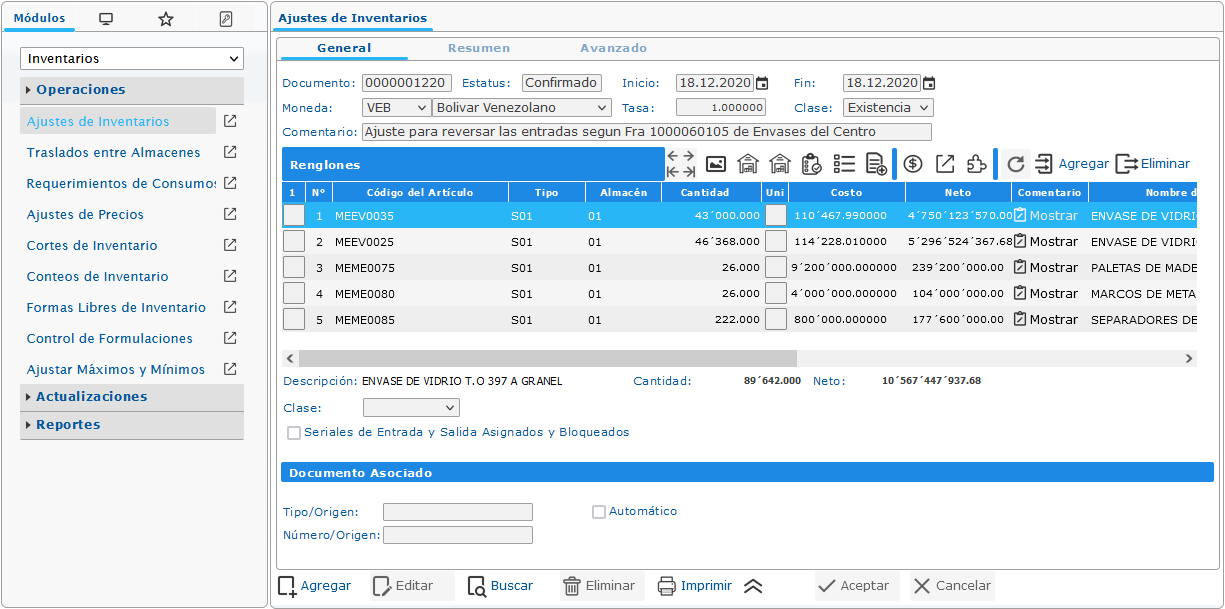Screen dimensions: 1225x609
Task: Open the empty Clase dropdown below Descripción
Action: 411,408
